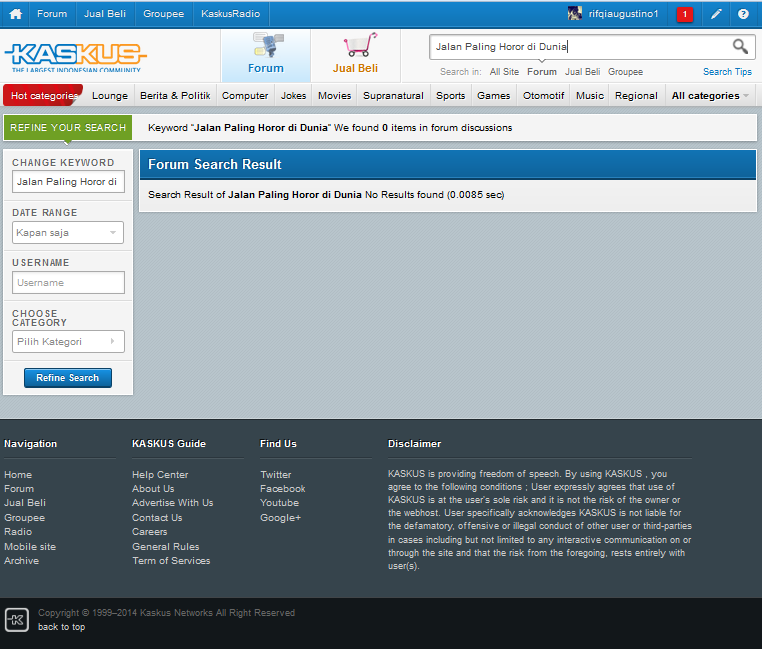Open Advertise With Us link
Viewport: 762px width, 649px height.
[173, 503]
